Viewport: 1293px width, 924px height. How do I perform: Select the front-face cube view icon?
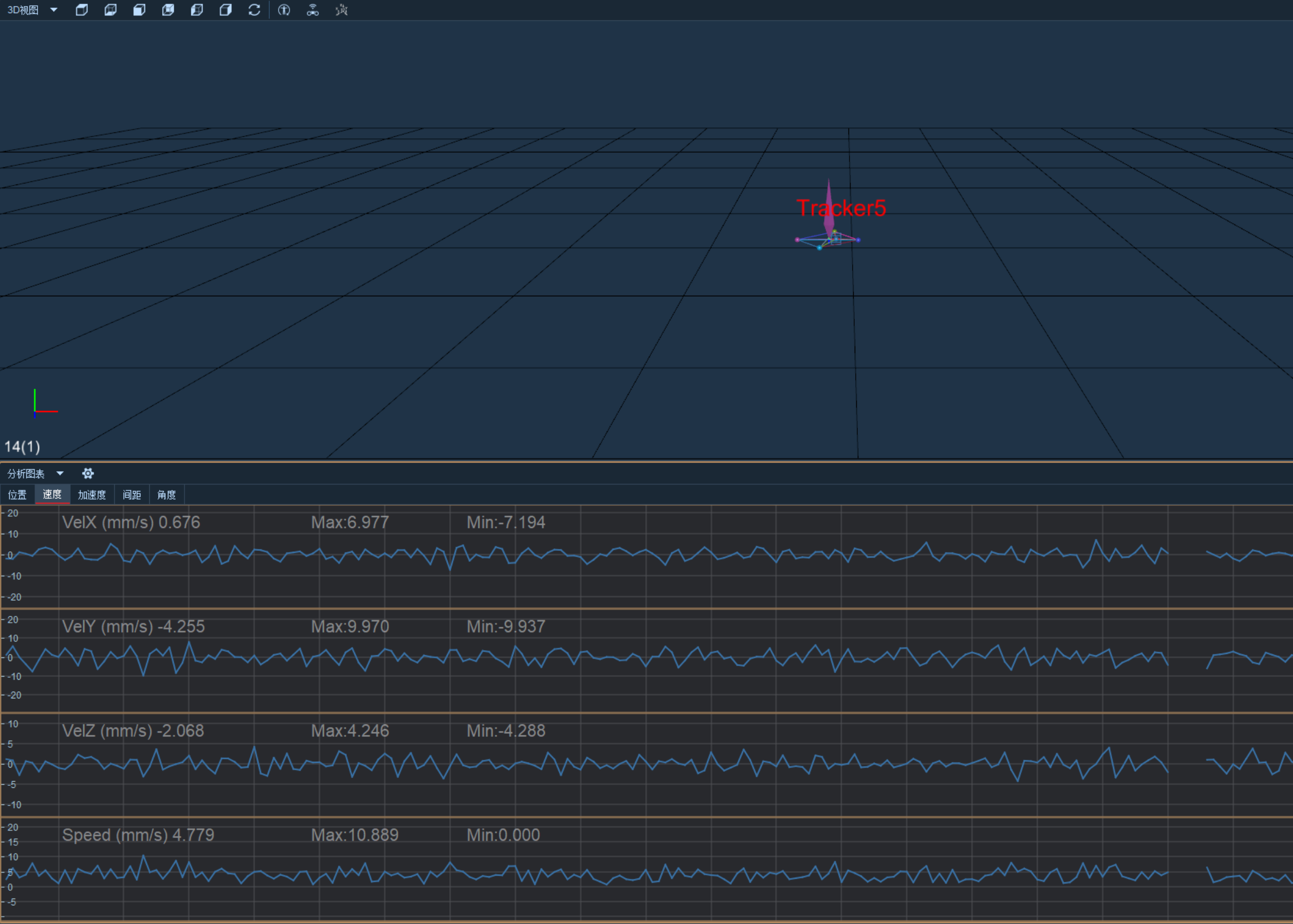point(139,10)
